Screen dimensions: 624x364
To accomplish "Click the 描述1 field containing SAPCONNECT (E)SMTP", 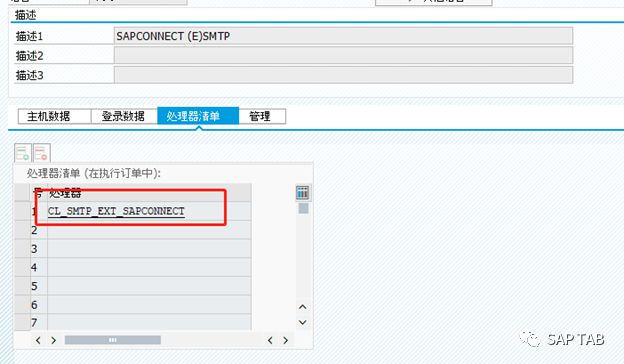I will [x=343, y=36].
